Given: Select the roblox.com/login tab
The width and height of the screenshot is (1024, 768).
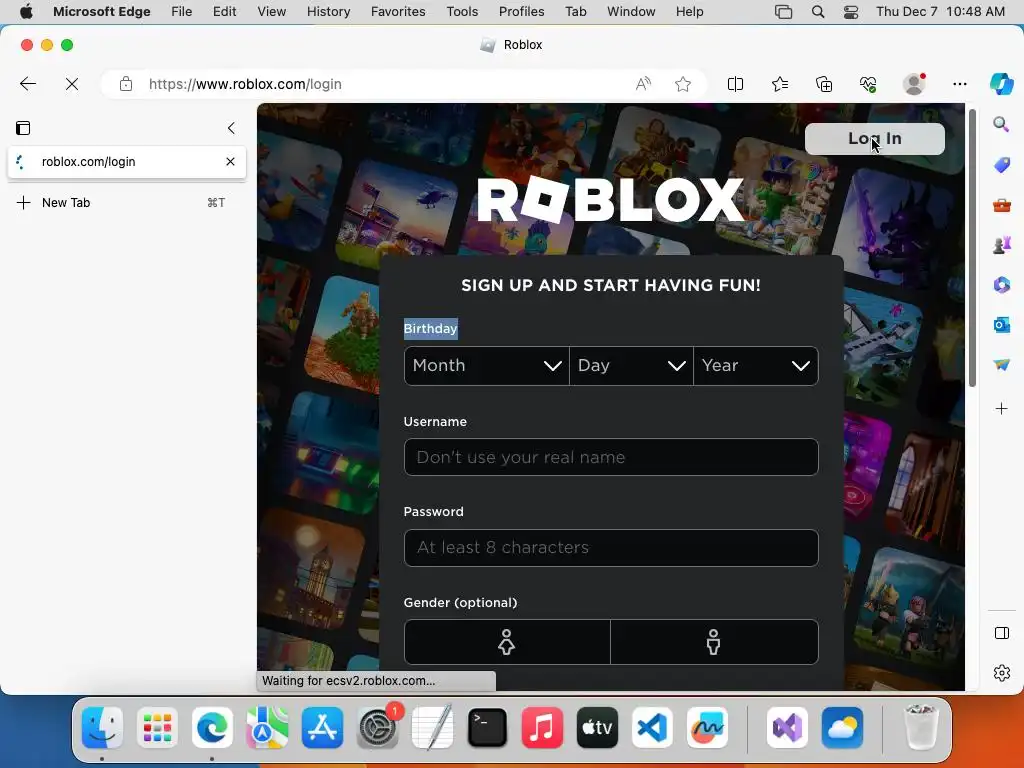Looking at the screenshot, I should (x=127, y=161).
